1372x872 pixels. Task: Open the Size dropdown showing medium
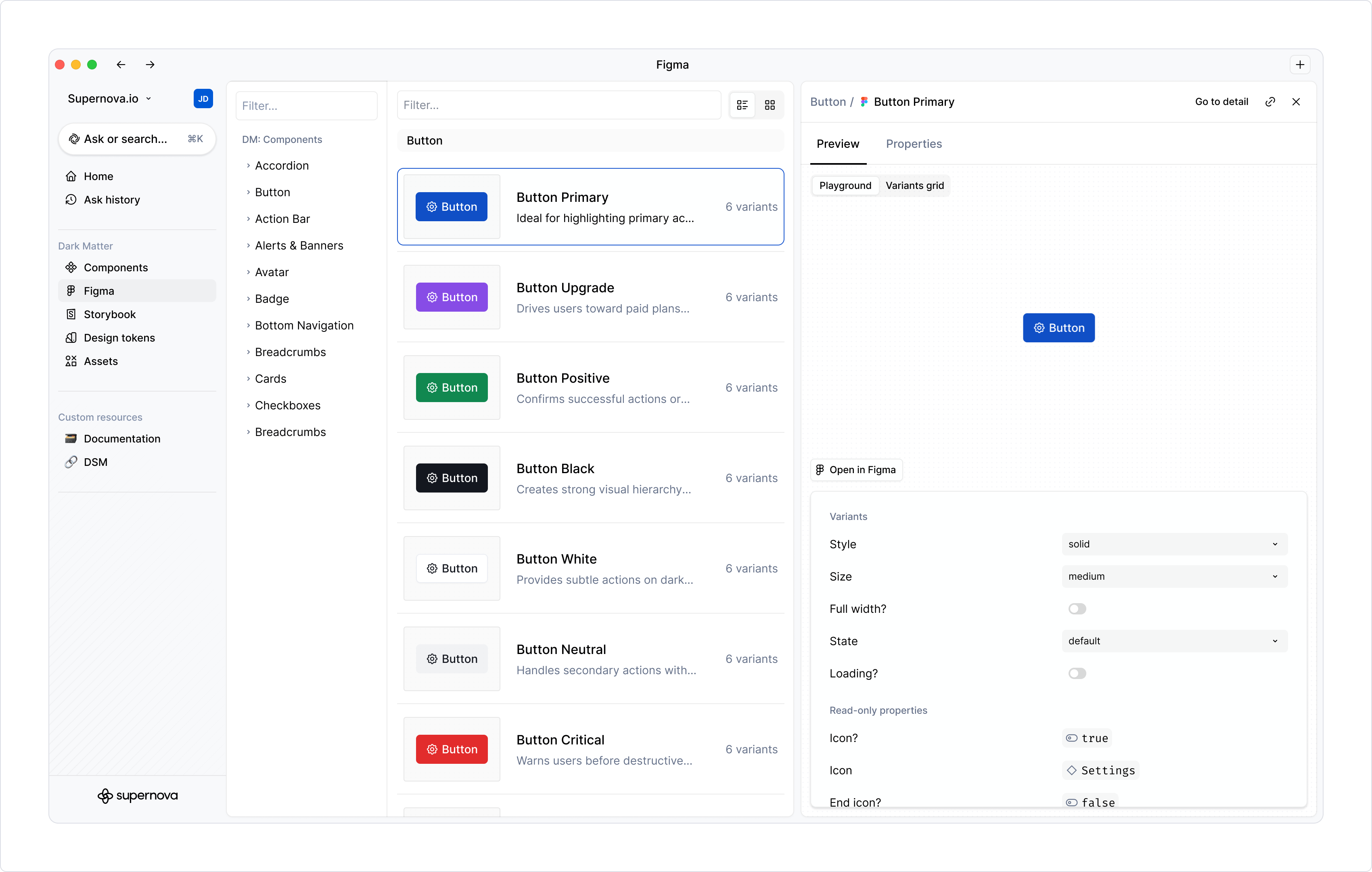pos(1173,576)
